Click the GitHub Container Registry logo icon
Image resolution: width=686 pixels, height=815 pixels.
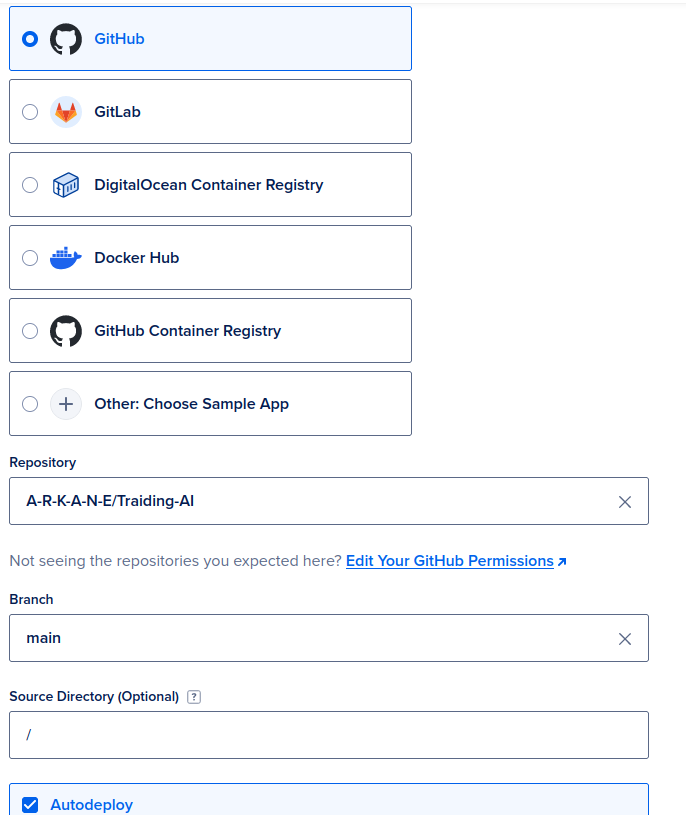pos(66,331)
